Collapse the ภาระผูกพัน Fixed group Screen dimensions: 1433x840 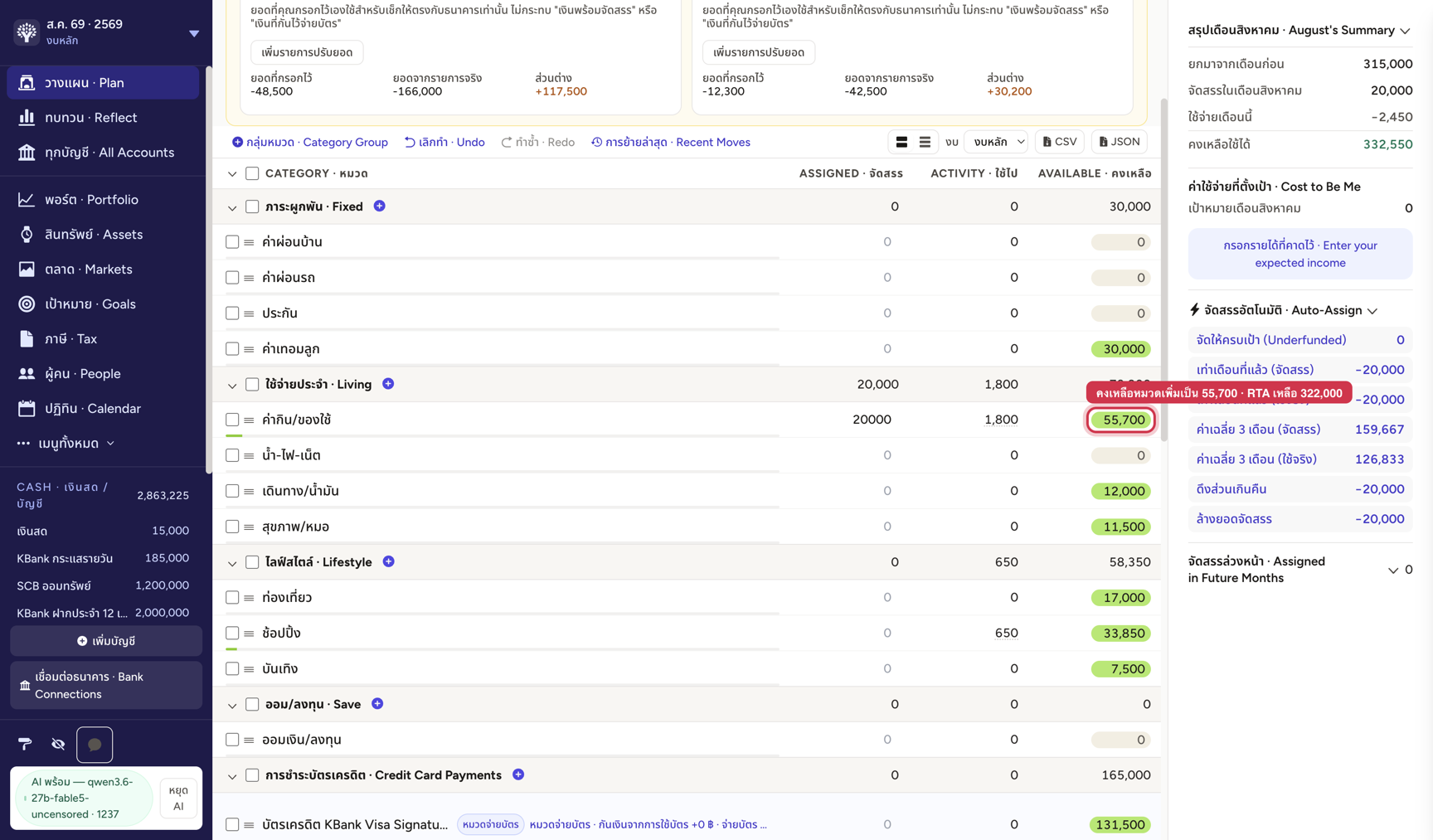point(232,207)
